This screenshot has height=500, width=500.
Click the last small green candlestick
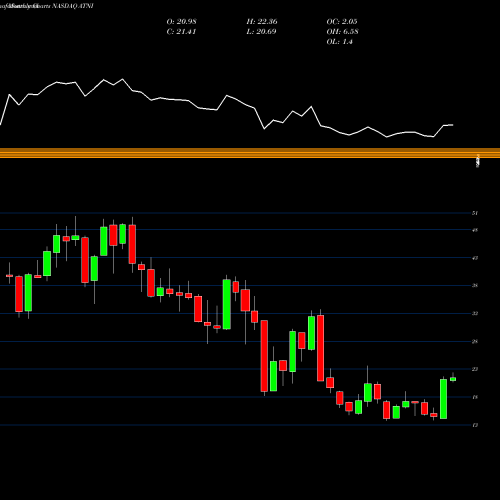(453, 379)
